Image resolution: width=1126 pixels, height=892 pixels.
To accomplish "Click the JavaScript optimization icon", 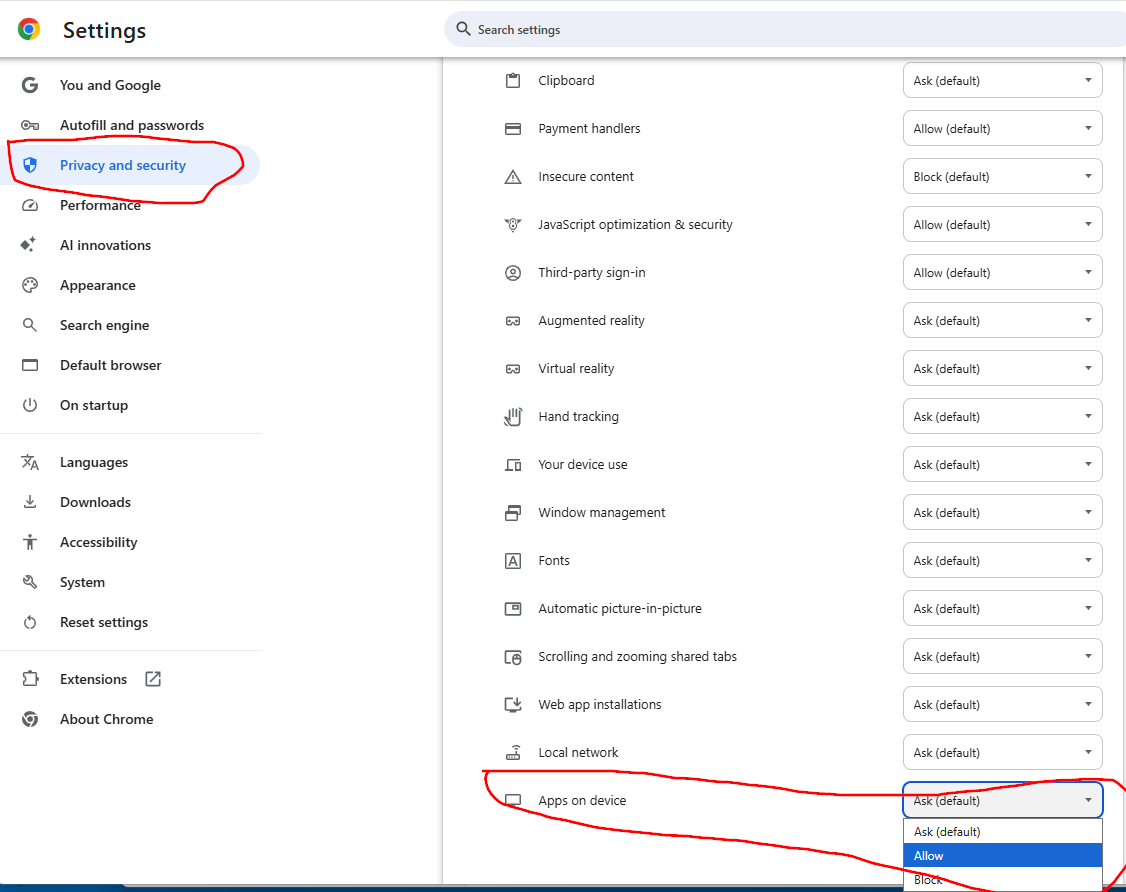I will point(513,225).
